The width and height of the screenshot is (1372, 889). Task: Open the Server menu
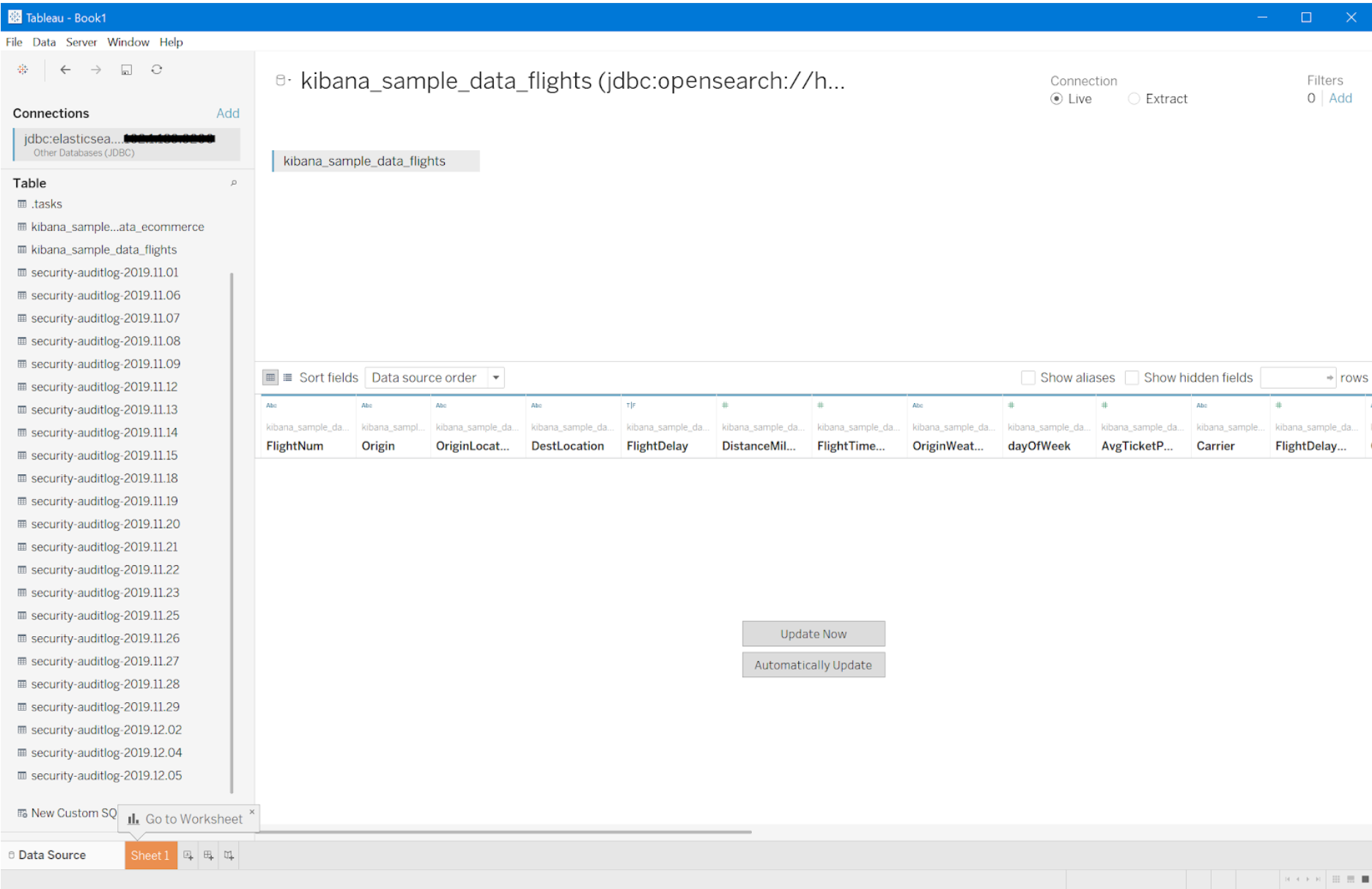[x=81, y=42]
